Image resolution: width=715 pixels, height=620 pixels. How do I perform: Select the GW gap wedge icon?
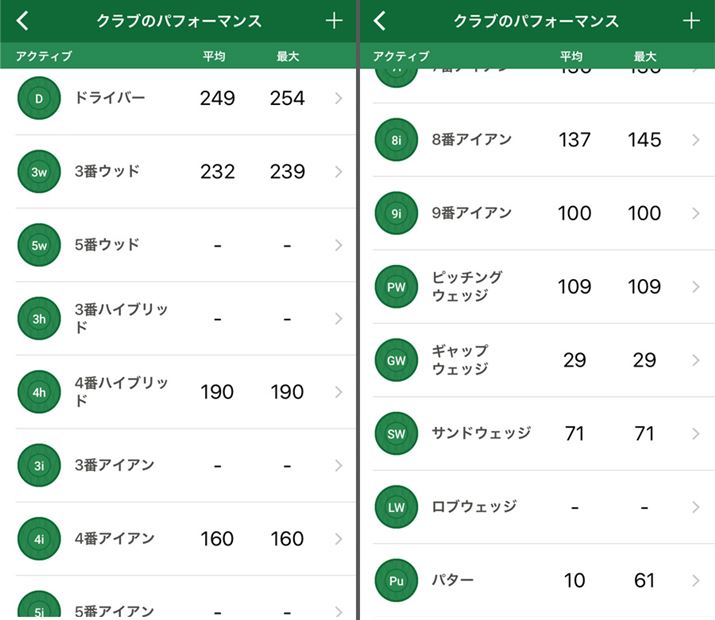[396, 360]
